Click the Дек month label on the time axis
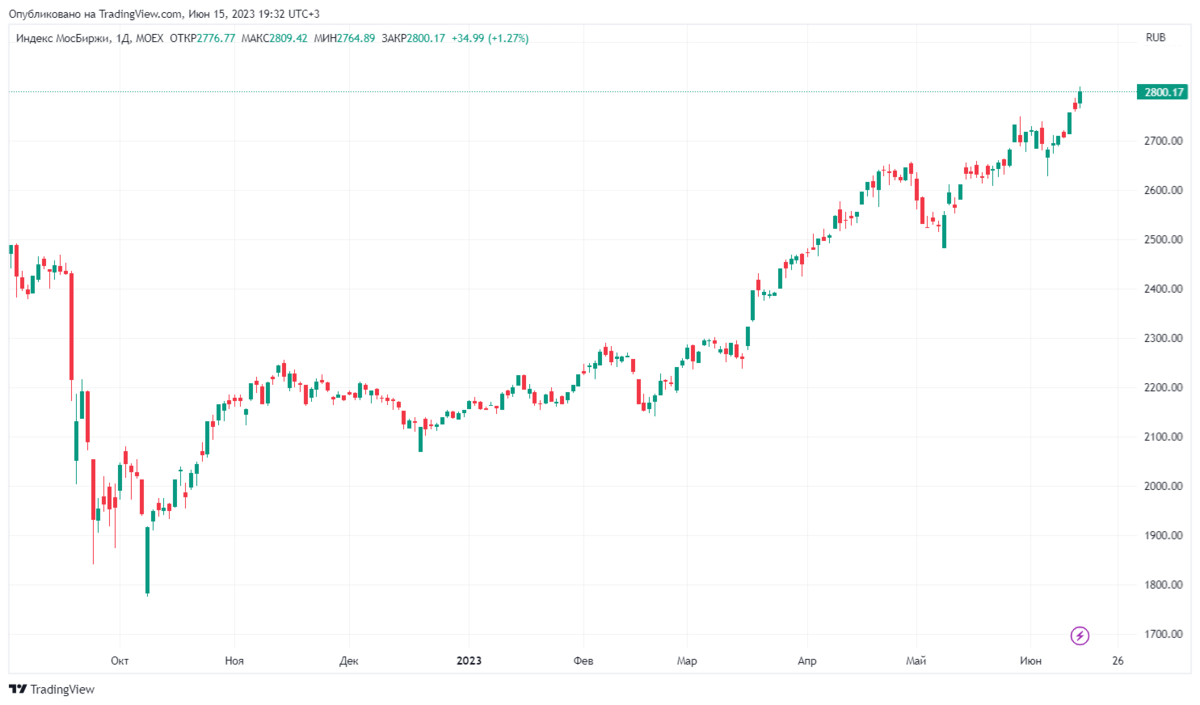Viewport: 1200px width, 705px height. [349, 661]
